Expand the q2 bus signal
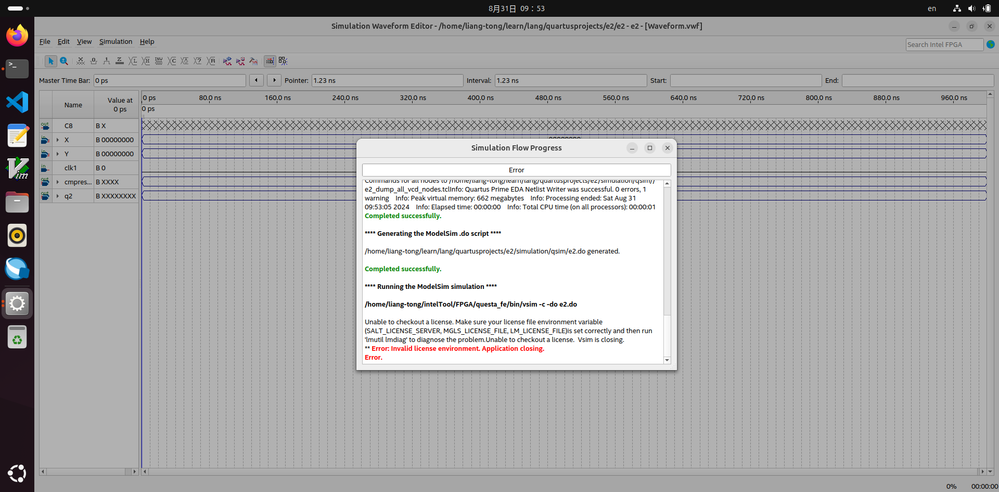The image size is (999, 492). pos(57,196)
